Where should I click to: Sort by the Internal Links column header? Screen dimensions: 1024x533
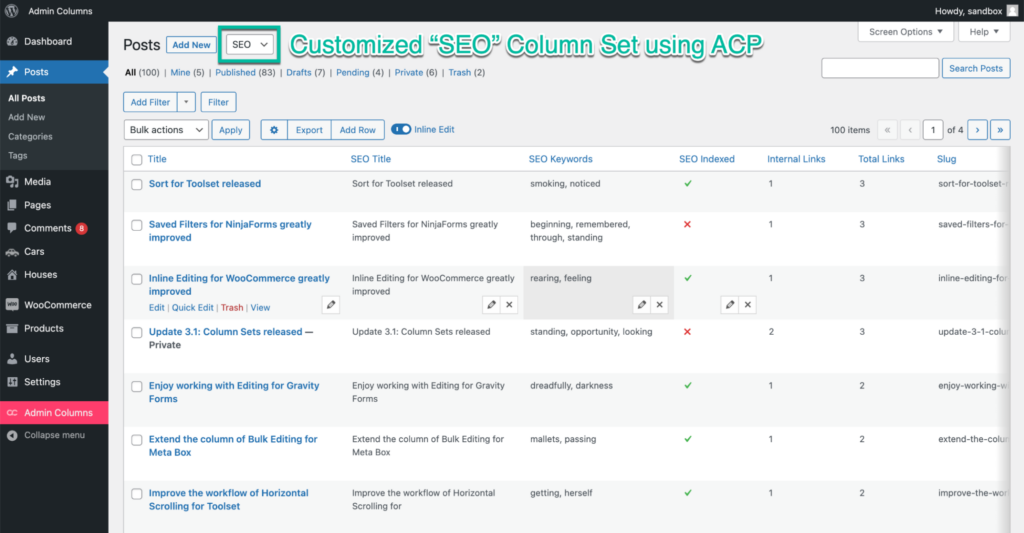[796, 159]
